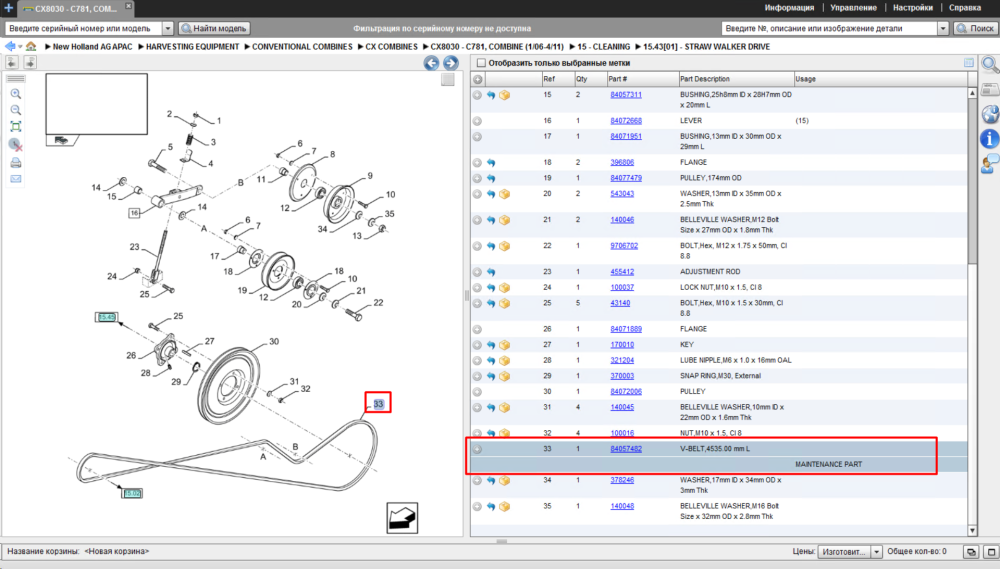Add row 33 V-BELT to basket
The height and width of the screenshot is (569, 1000).
click(478, 449)
